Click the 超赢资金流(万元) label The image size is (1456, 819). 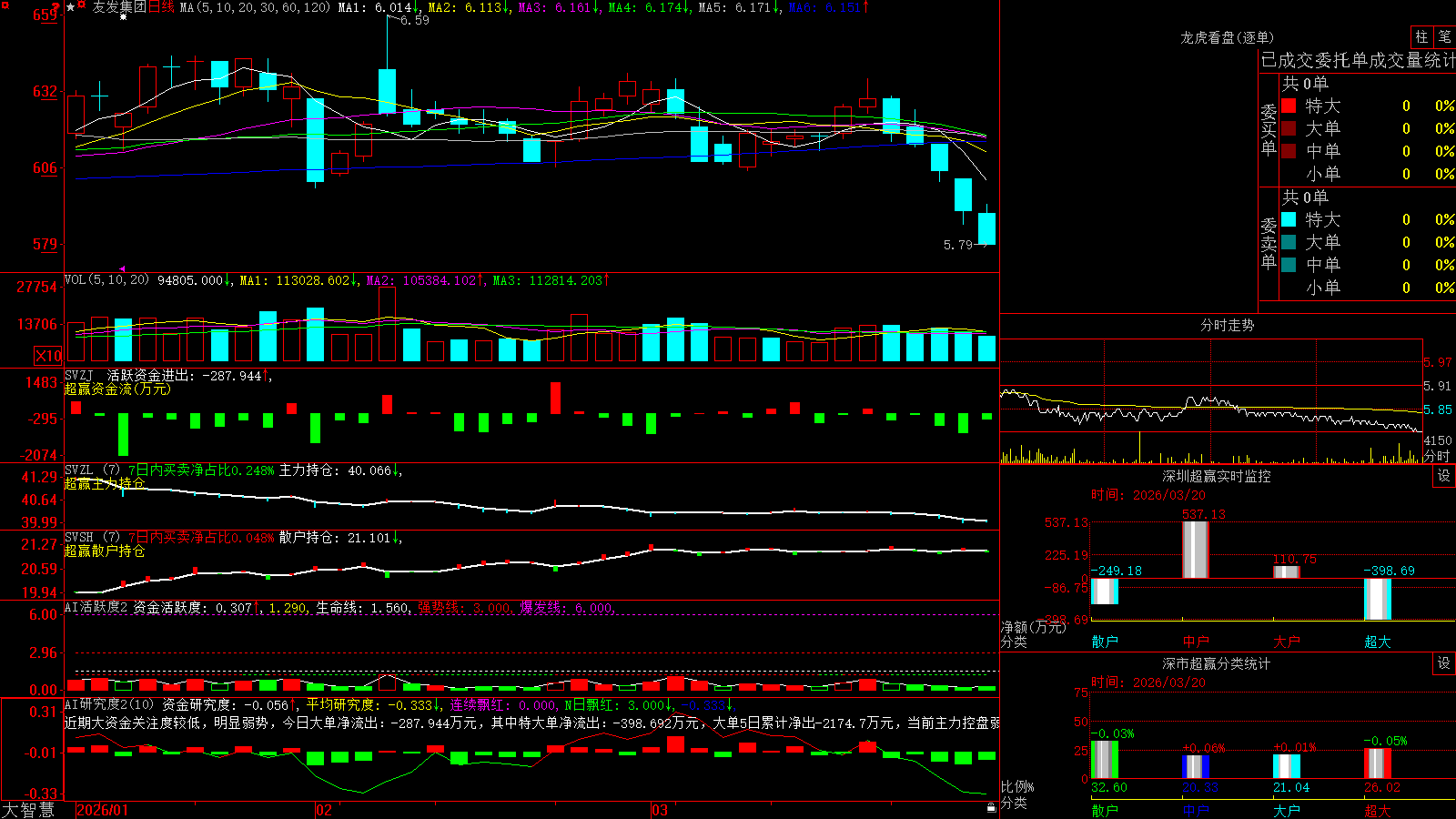(117, 389)
